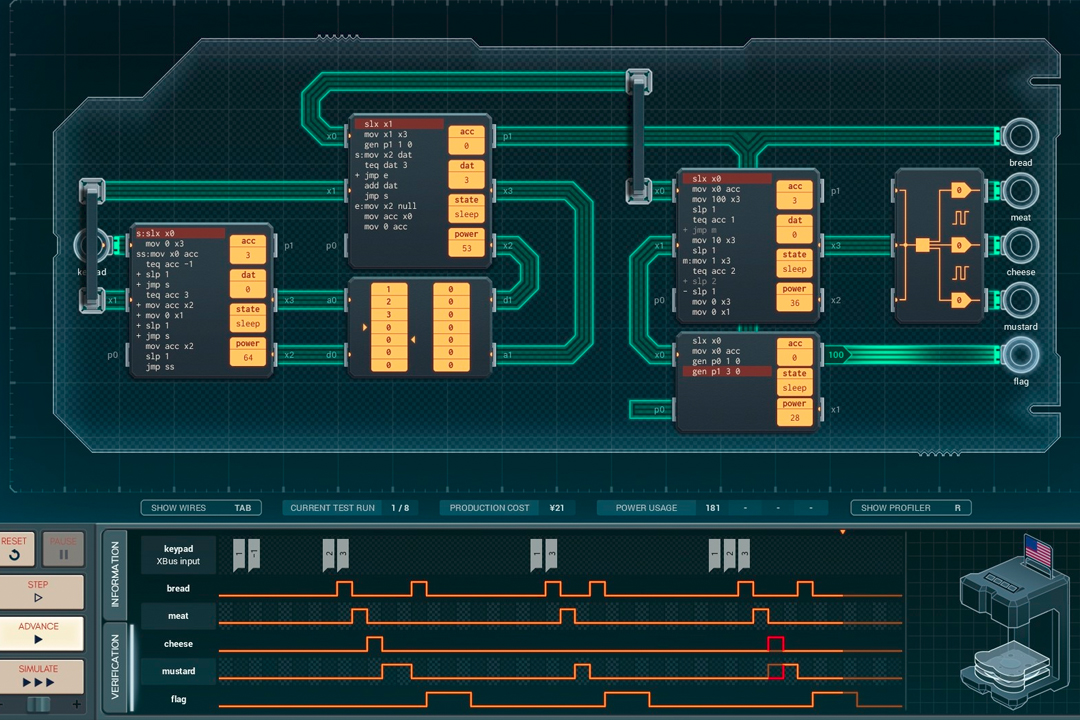1080x720 pixels.
Task: Click the code line 'gen p1 1 0'
Action: (388, 145)
